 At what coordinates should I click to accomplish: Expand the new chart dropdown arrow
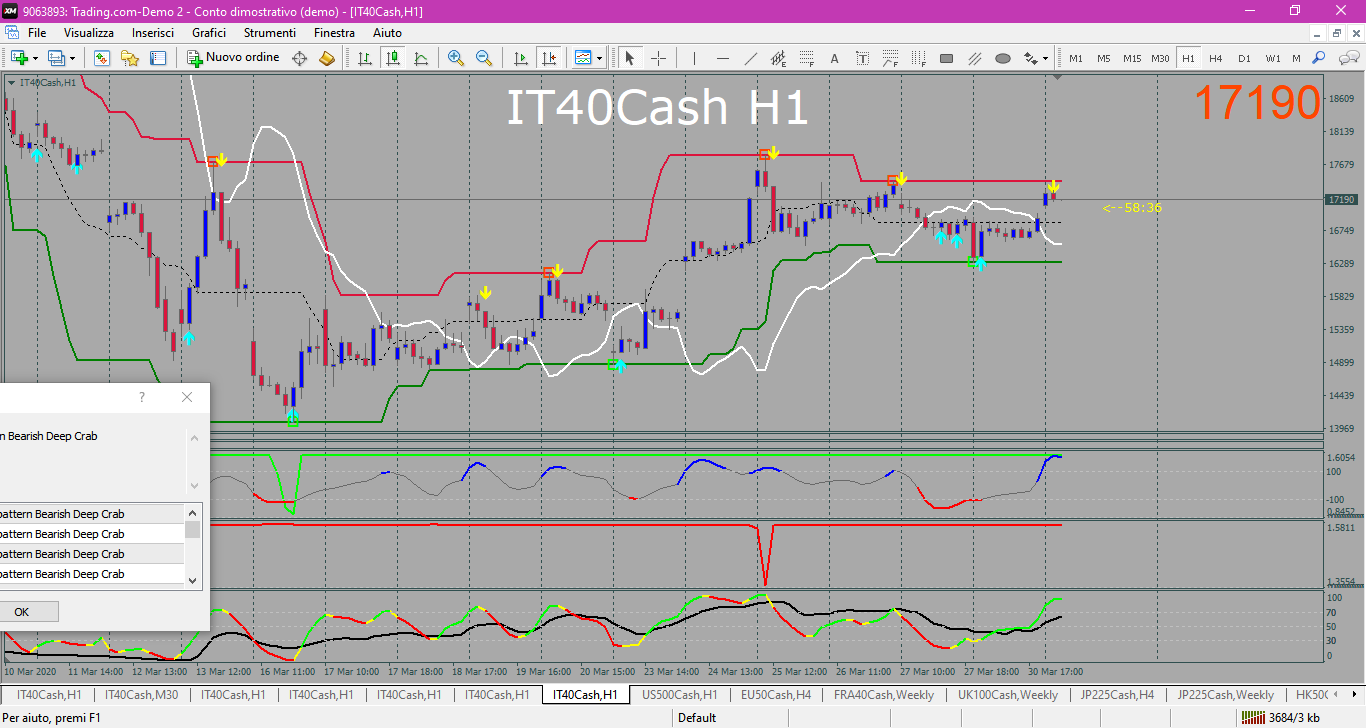[35, 58]
